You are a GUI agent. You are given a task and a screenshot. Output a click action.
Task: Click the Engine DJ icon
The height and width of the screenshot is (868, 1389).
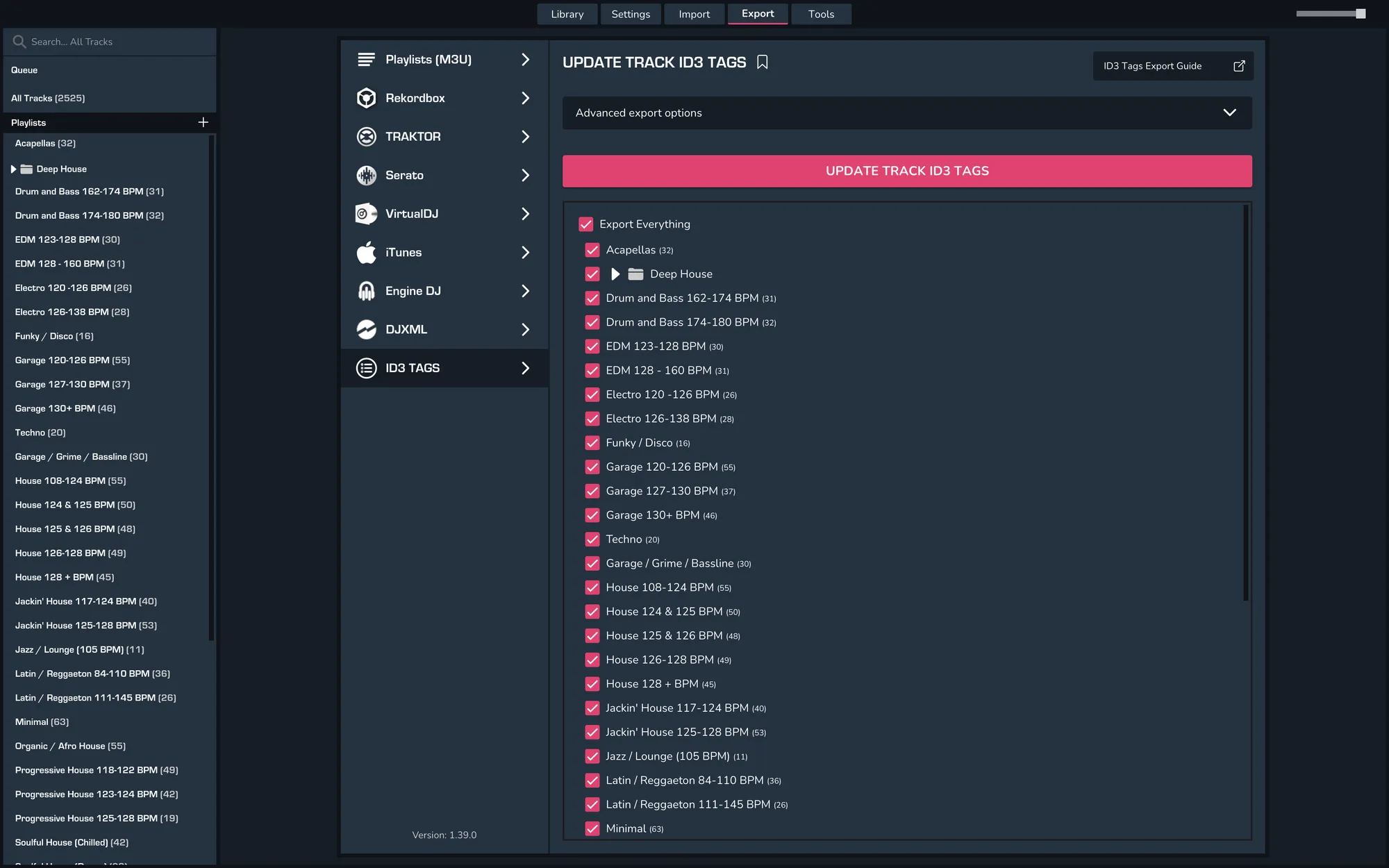click(366, 291)
